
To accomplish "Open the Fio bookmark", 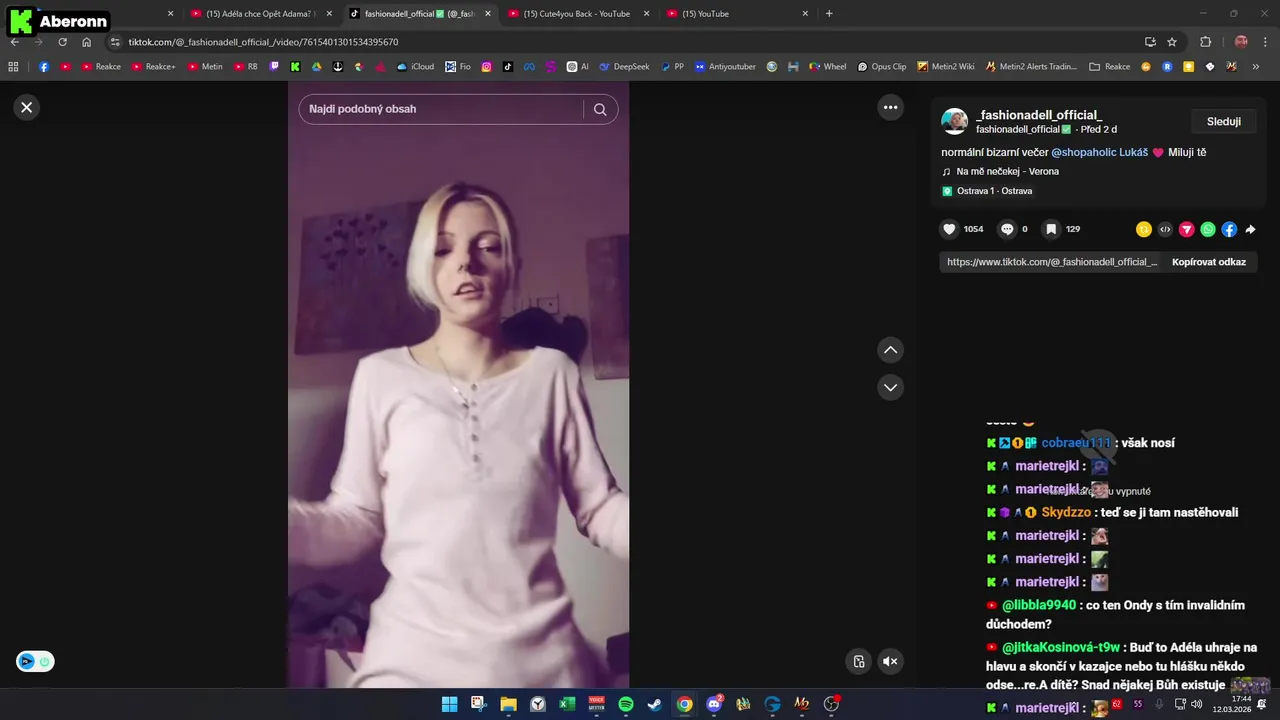I will click(x=458, y=67).
